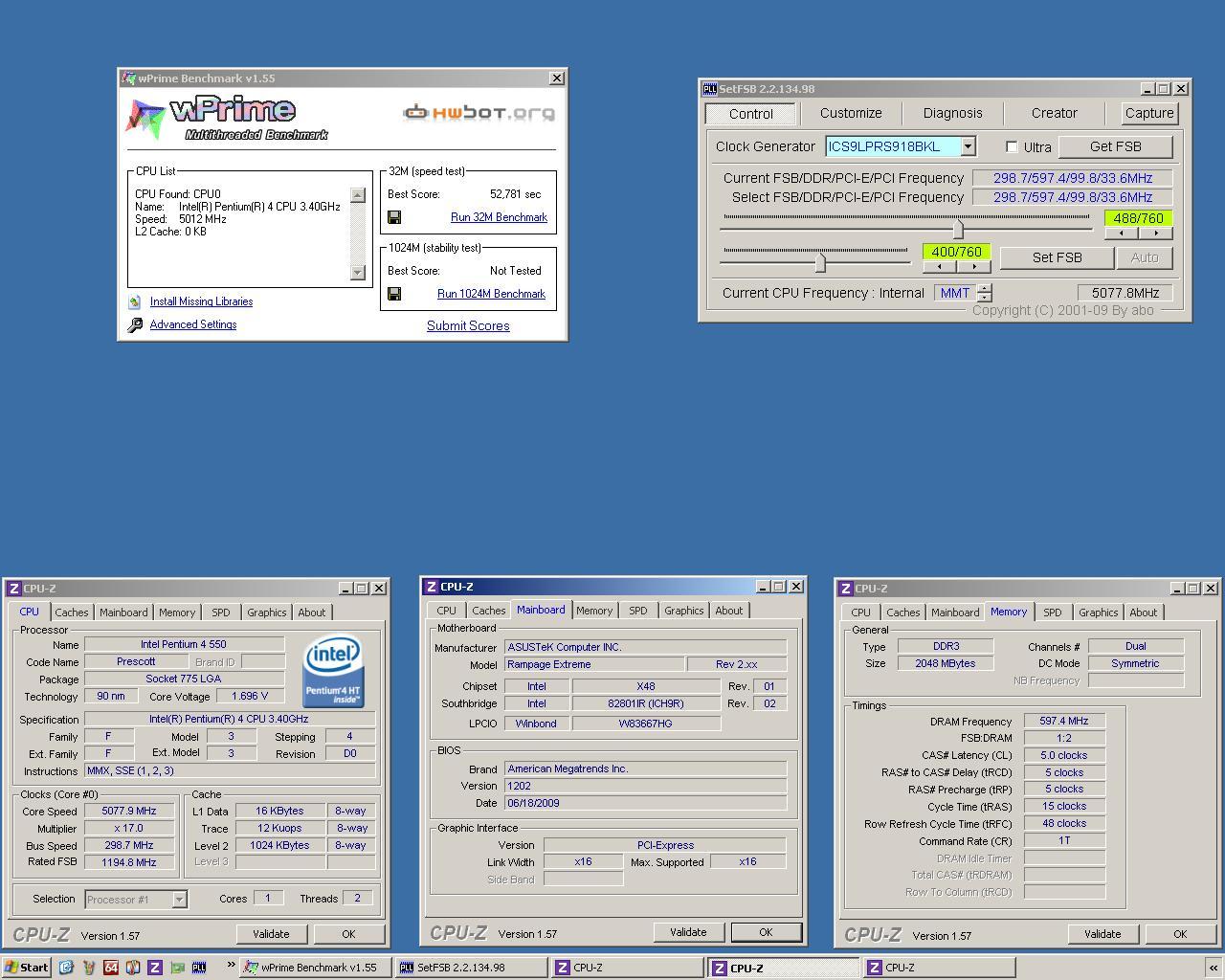
Task: Click the lower 400/760 slider thumb in SetFSB
Action: [820, 262]
